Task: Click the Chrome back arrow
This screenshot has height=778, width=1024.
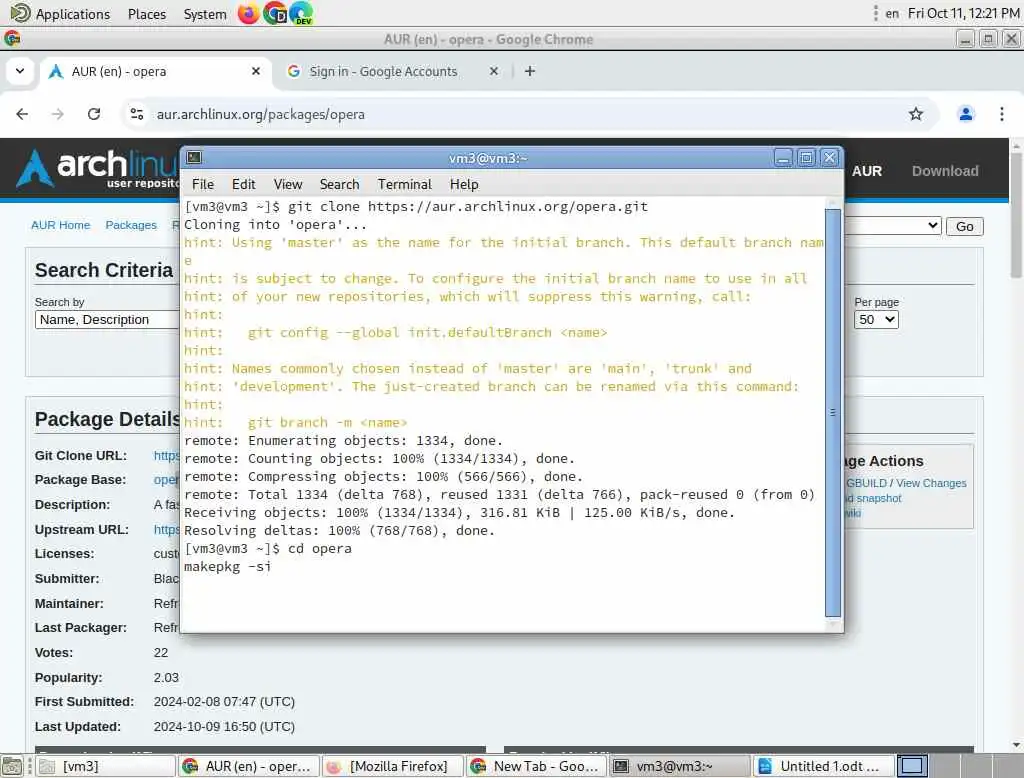Action: (22, 114)
